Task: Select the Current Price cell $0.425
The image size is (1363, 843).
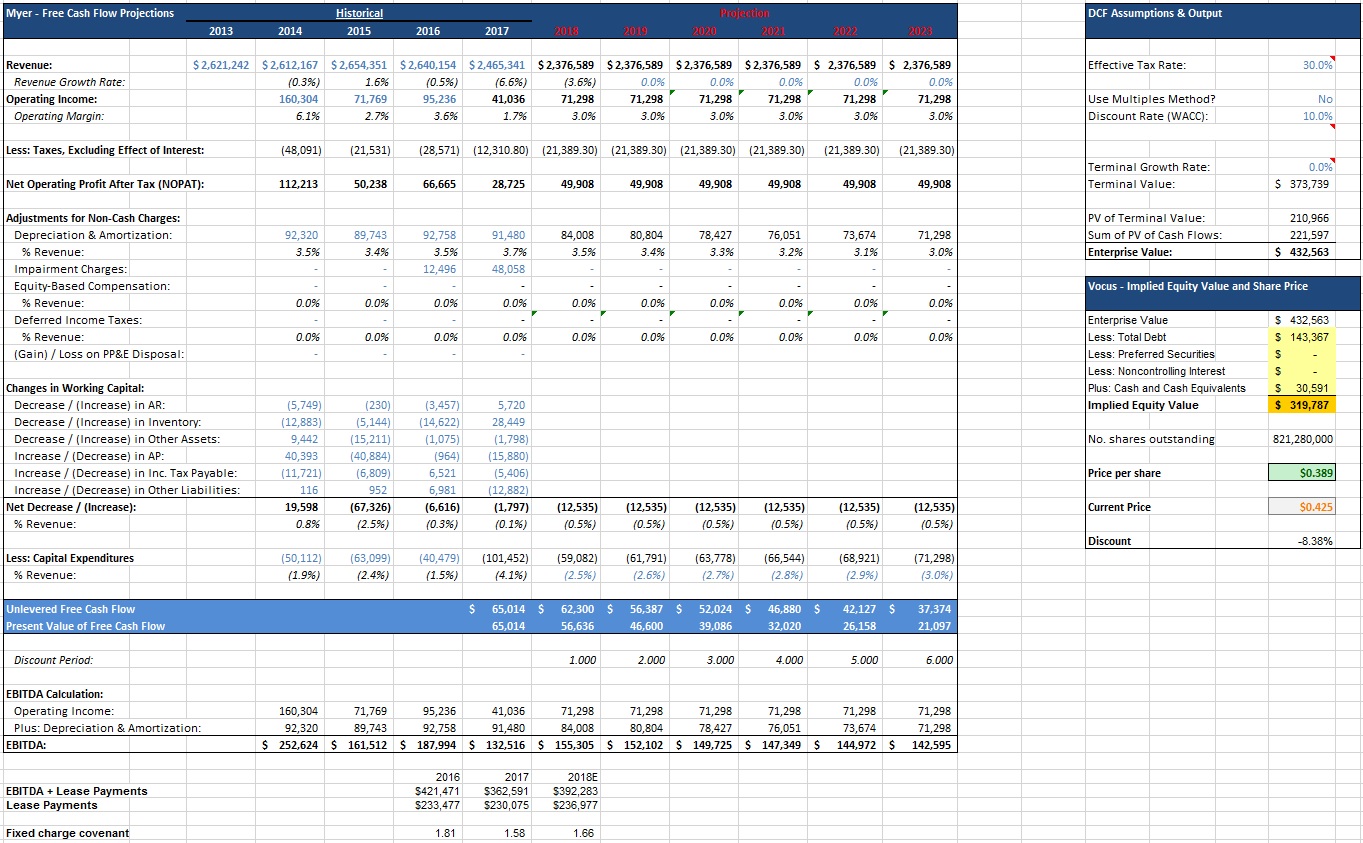Action: click(x=1304, y=507)
